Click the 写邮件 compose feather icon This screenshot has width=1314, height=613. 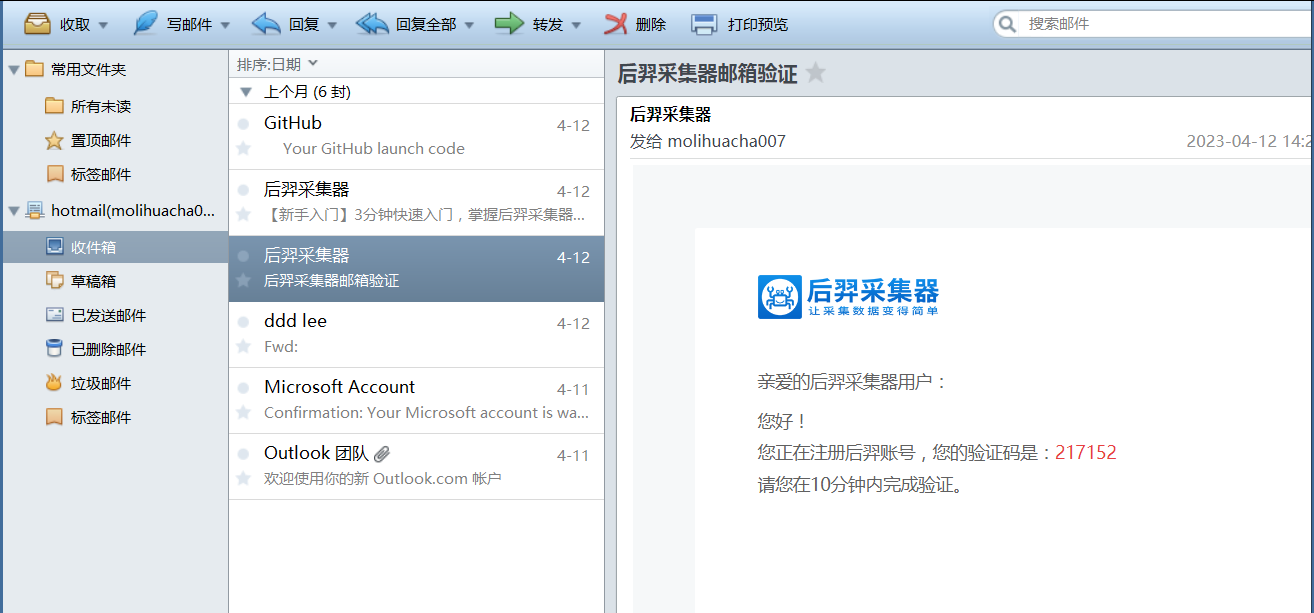[x=146, y=23]
